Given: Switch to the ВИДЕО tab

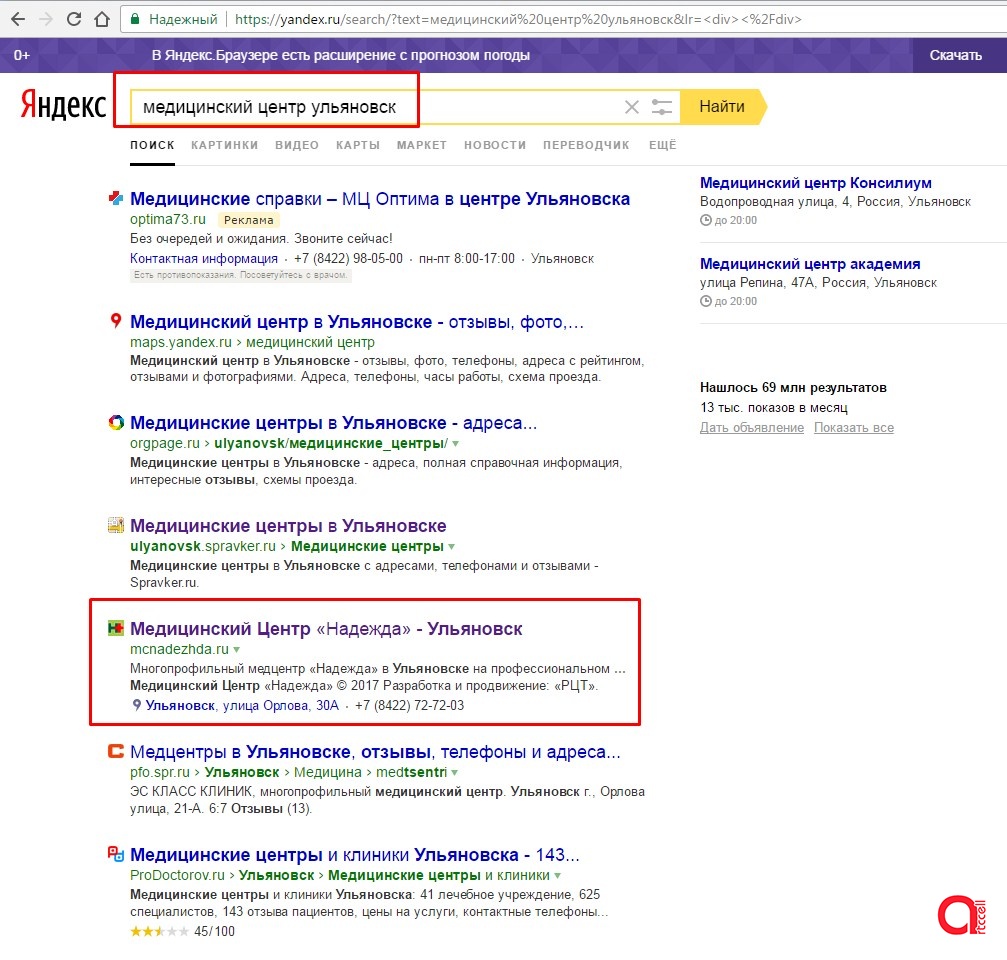Looking at the screenshot, I should [x=297, y=145].
